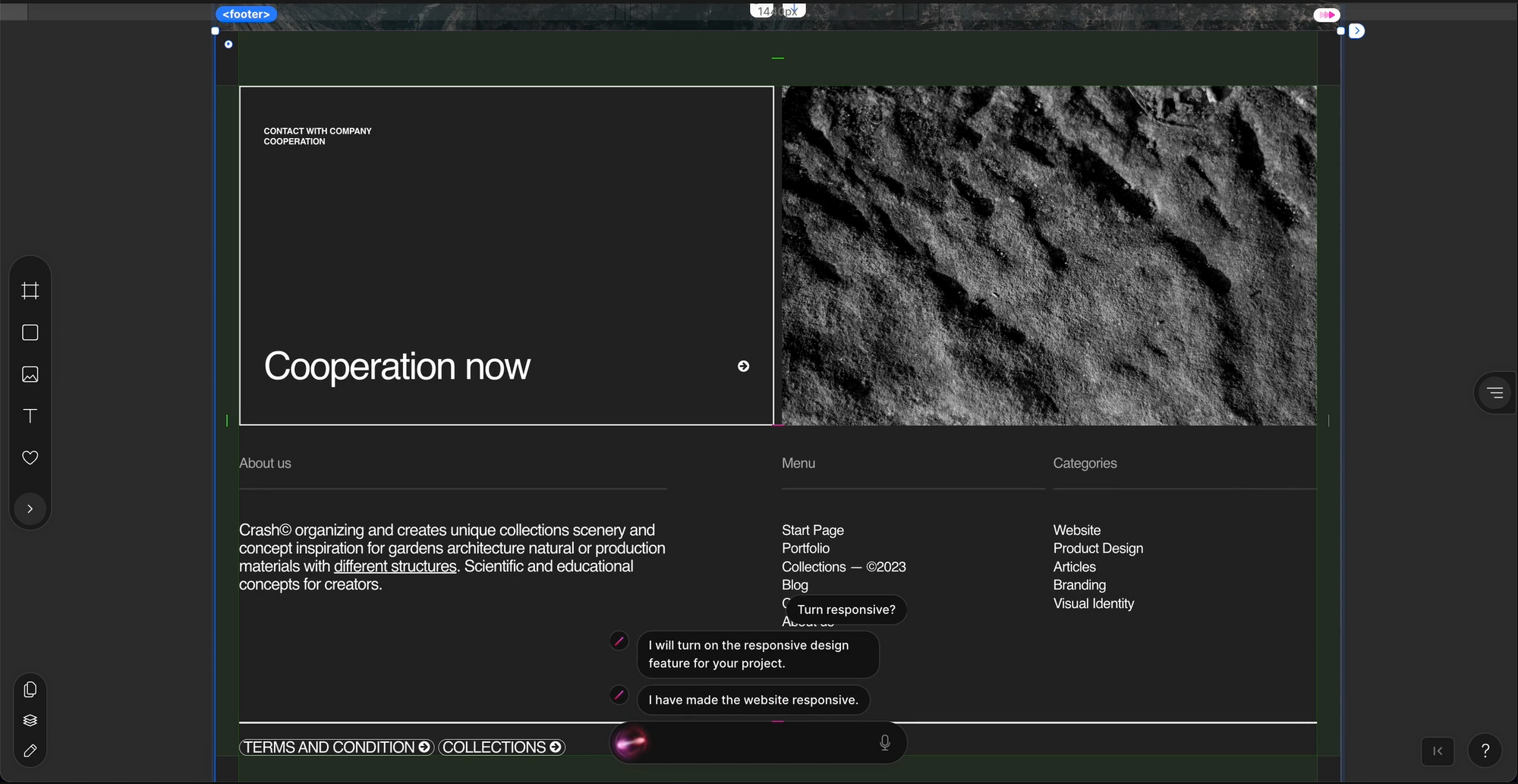Click the arrow icon beside Cooperation now

click(743, 367)
